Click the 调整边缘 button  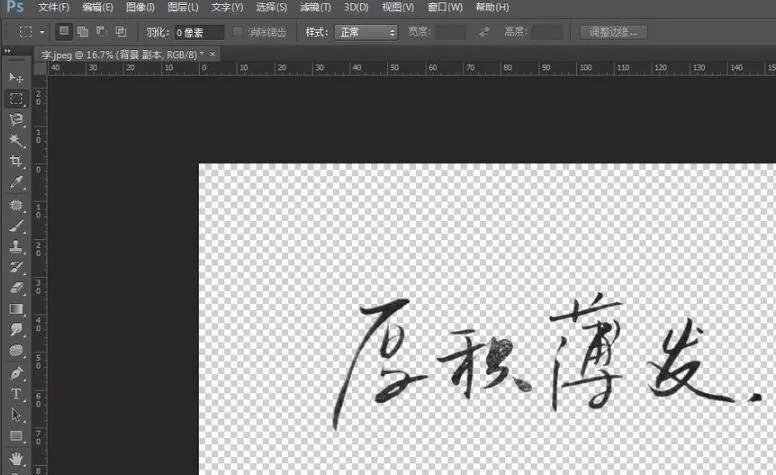click(x=614, y=33)
